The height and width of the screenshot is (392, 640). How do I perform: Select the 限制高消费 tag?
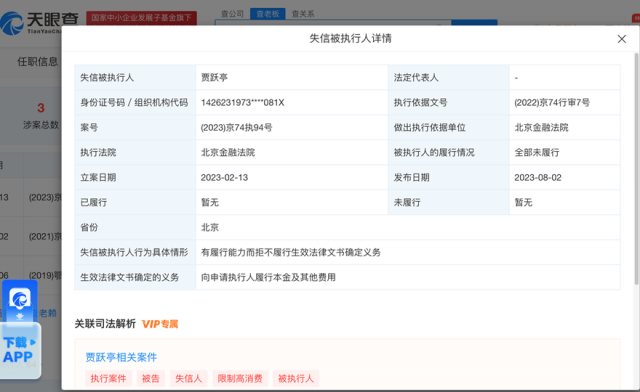tap(240, 379)
